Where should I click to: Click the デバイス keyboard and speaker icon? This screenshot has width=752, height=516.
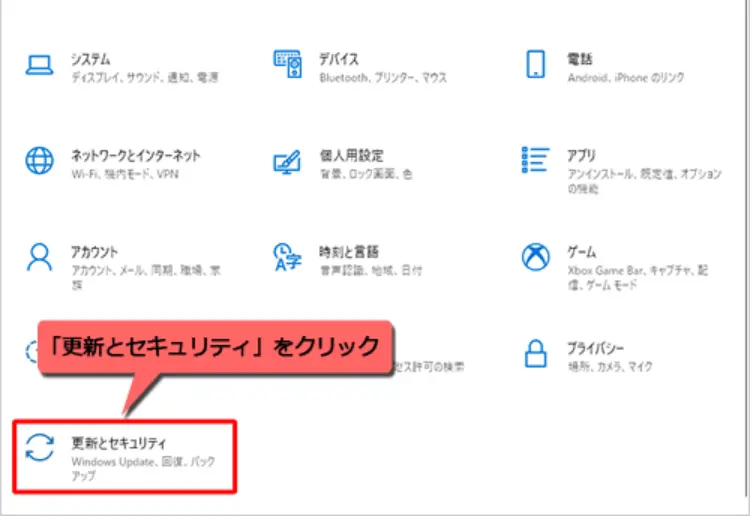pyautogui.click(x=288, y=64)
